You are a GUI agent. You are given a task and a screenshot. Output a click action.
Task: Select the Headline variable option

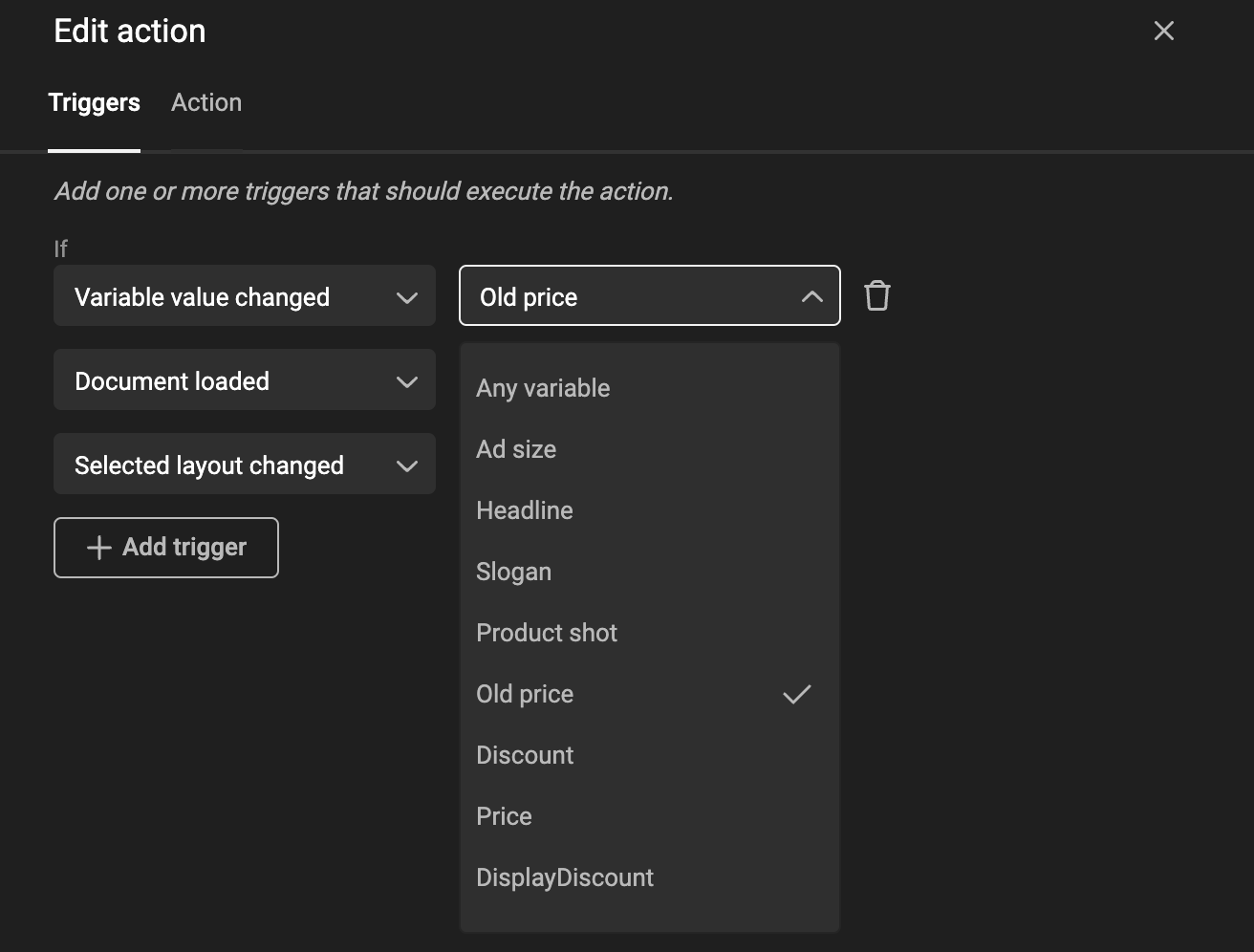click(650, 510)
